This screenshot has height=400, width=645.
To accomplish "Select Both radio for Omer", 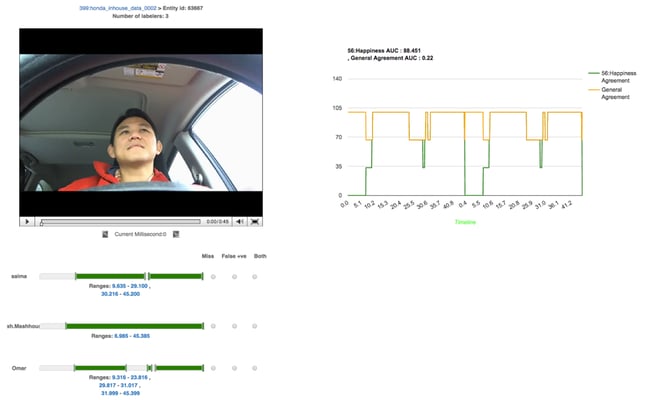I will [x=259, y=369].
